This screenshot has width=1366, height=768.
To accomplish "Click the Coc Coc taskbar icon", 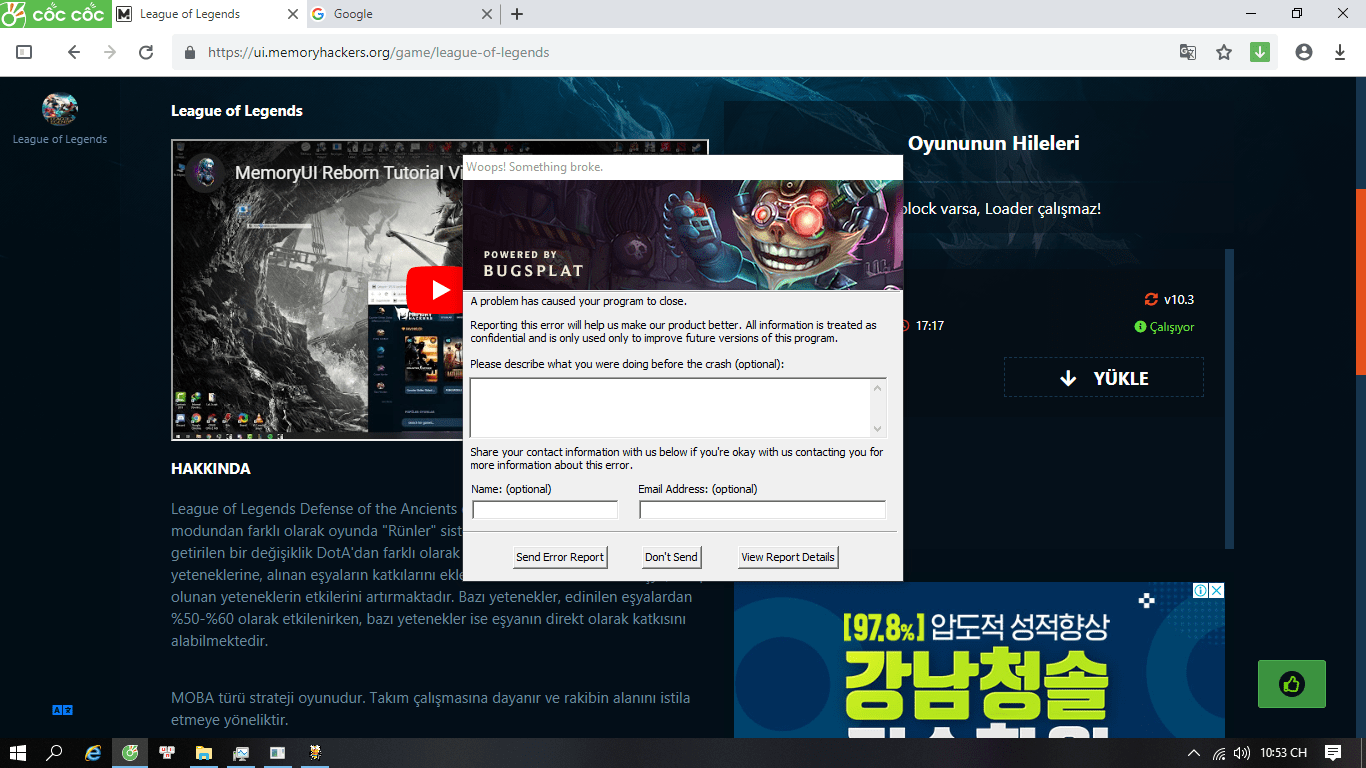I will pyautogui.click(x=130, y=753).
